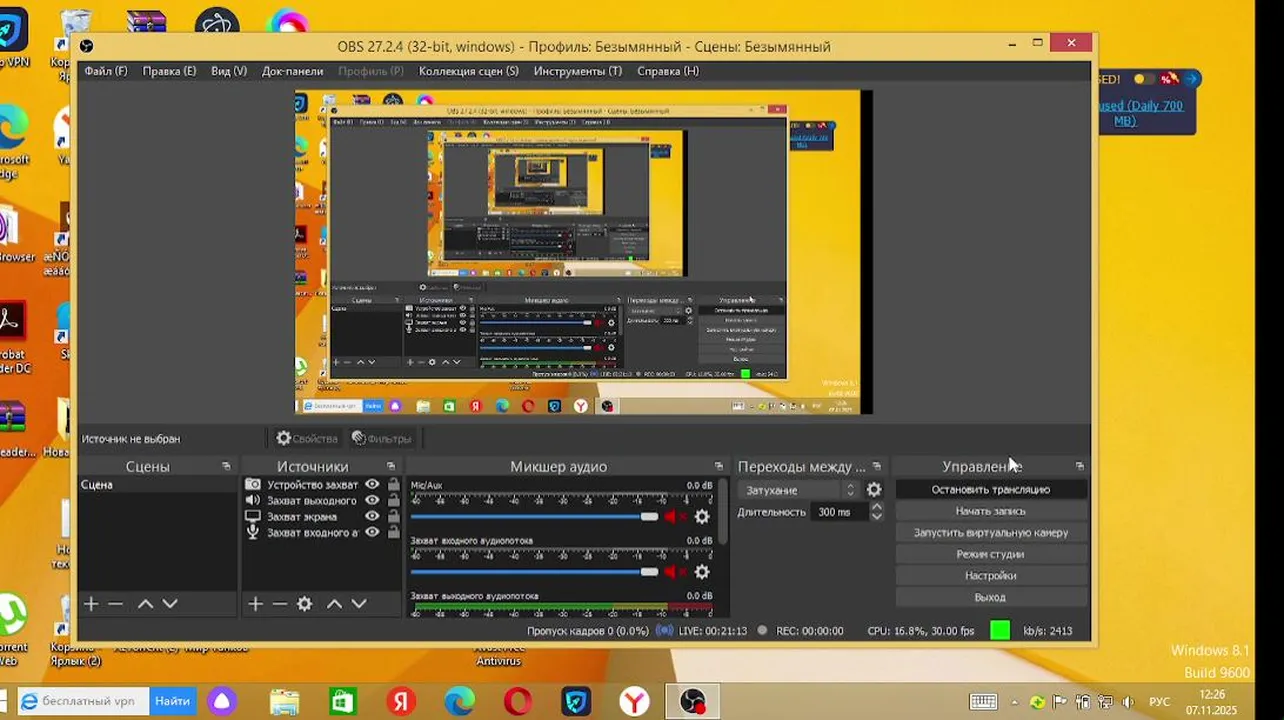The height and width of the screenshot is (720, 1284).
Task: Open the Вид (V) menu
Action: 229,71
